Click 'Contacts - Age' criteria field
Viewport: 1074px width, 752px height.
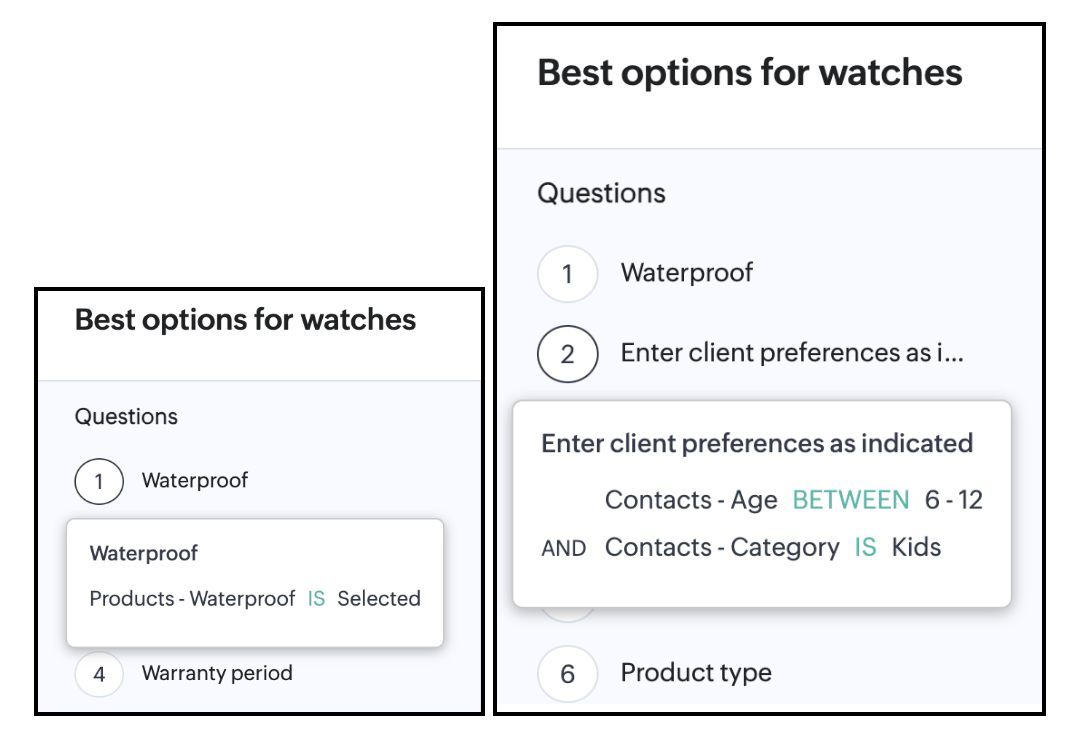coord(691,500)
